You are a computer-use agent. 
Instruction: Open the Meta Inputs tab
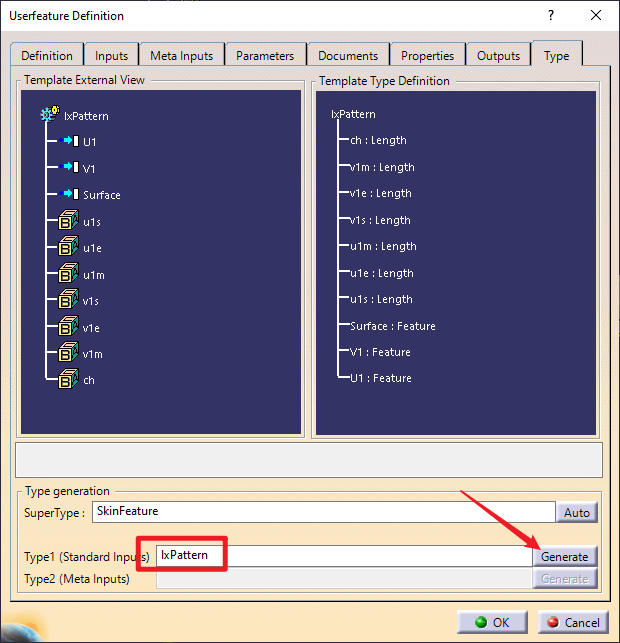(x=182, y=55)
